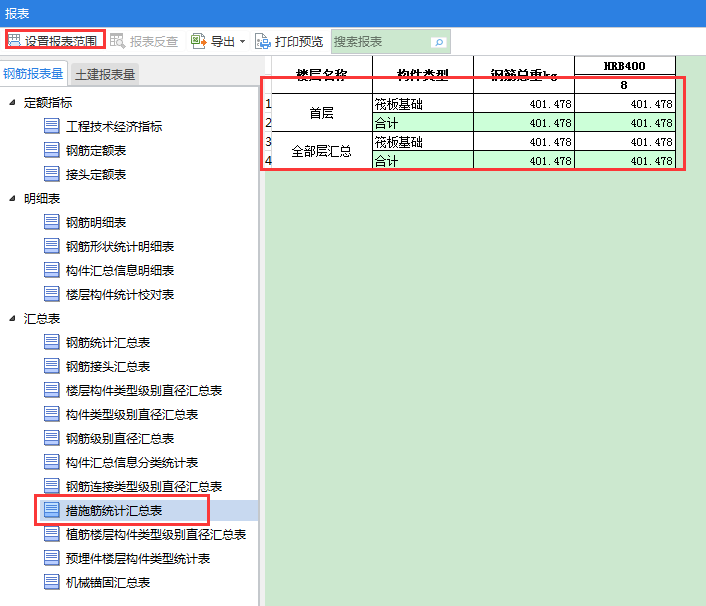Screen dimensions: 706x606
Task: Open 钢筋统计汇总表 report
Action: click(x=108, y=343)
